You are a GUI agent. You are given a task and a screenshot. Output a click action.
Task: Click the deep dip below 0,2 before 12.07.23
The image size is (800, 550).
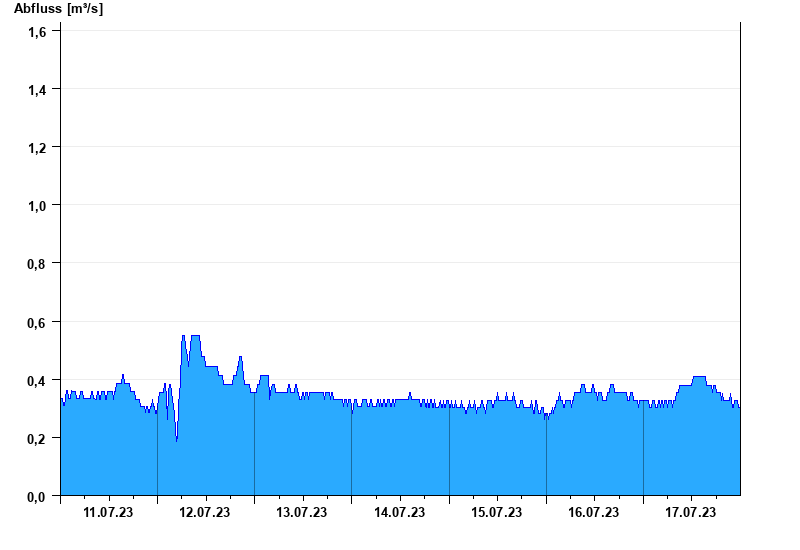point(177,439)
